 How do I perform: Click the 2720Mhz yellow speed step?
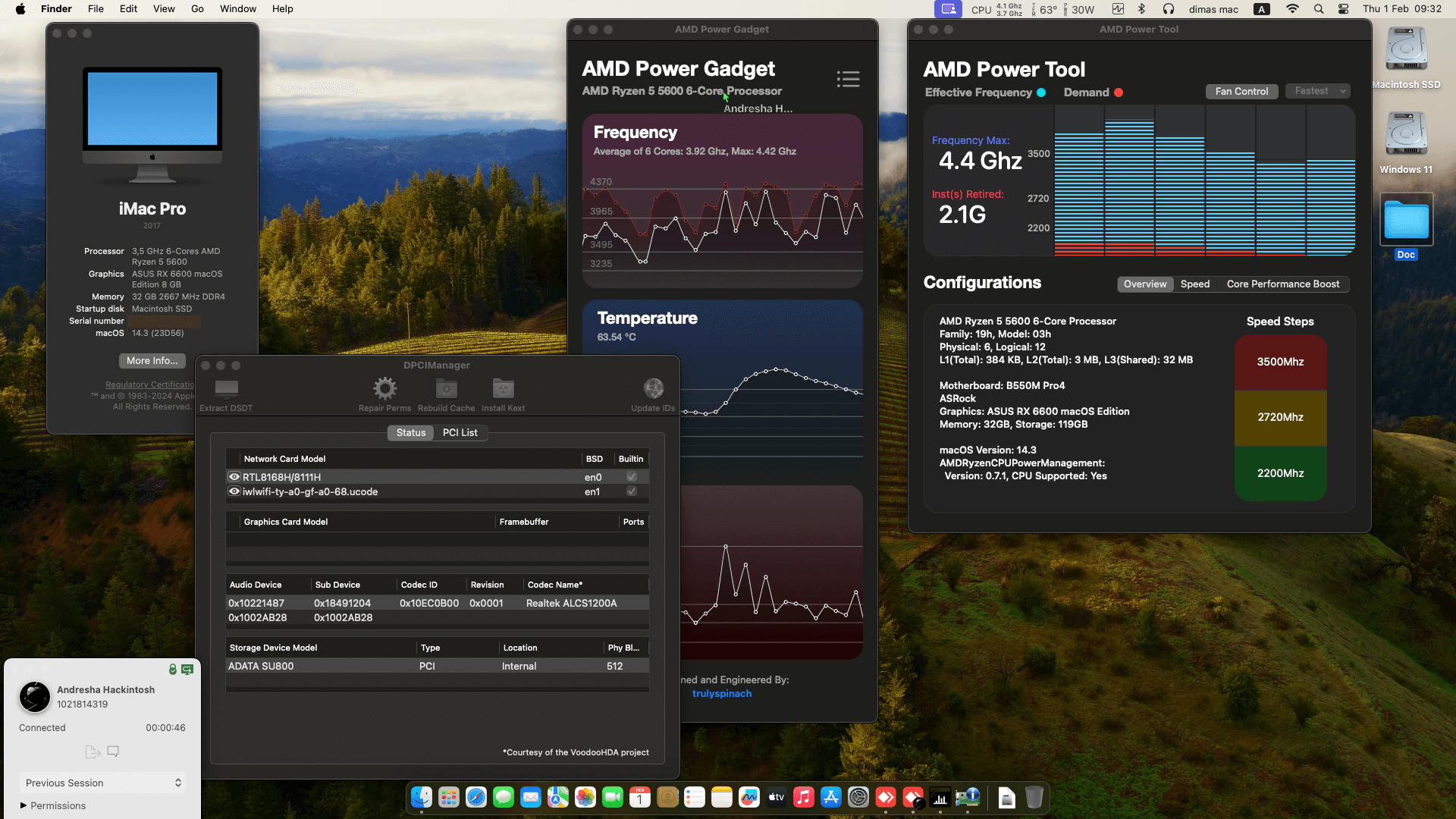coord(1280,417)
